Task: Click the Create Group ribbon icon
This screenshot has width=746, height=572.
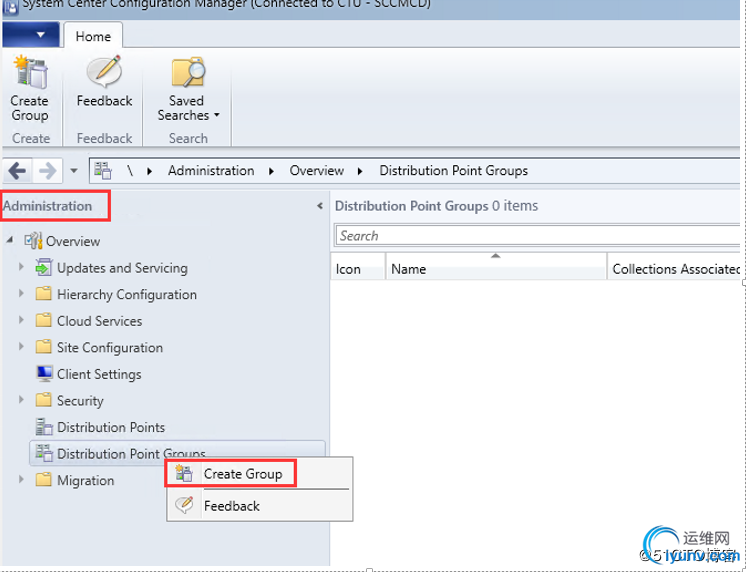Action: click(30, 72)
